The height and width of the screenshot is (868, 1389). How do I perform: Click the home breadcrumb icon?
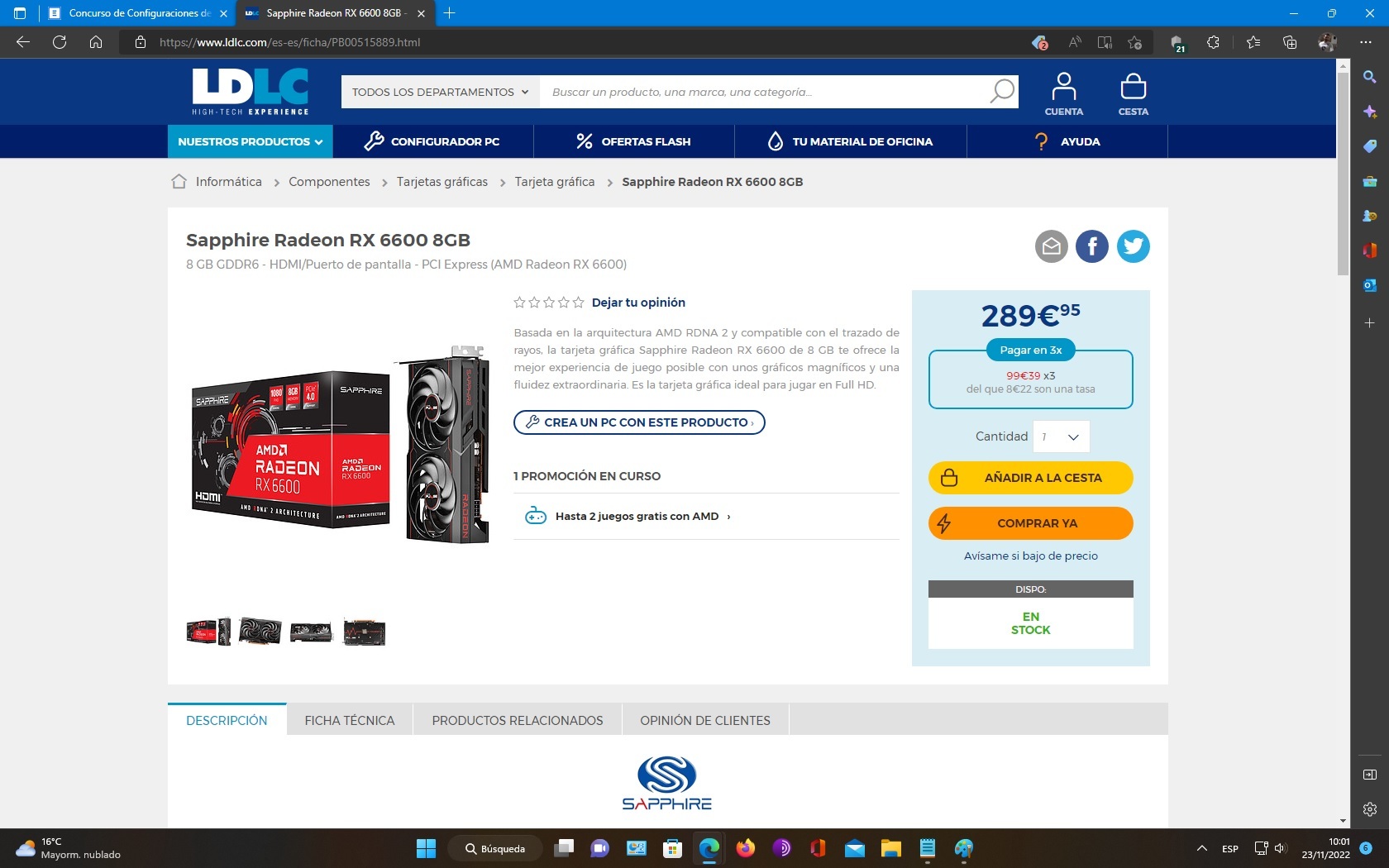pos(179,182)
